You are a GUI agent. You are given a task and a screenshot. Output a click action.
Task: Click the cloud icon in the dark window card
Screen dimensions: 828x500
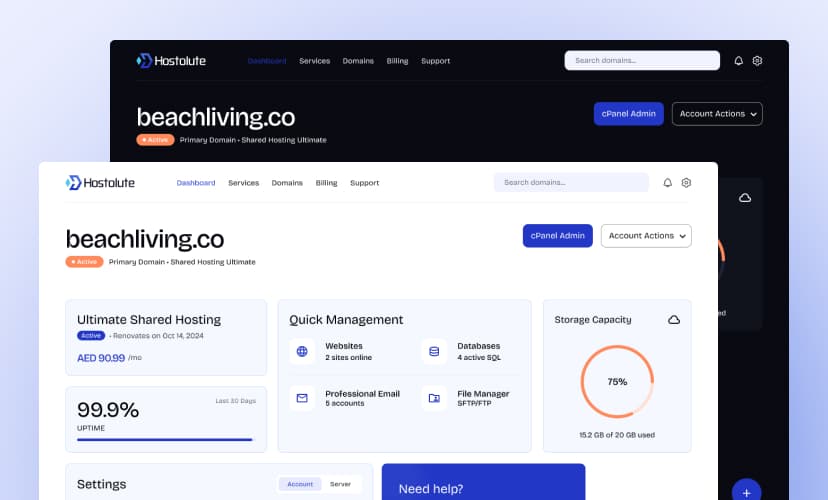[x=745, y=198]
